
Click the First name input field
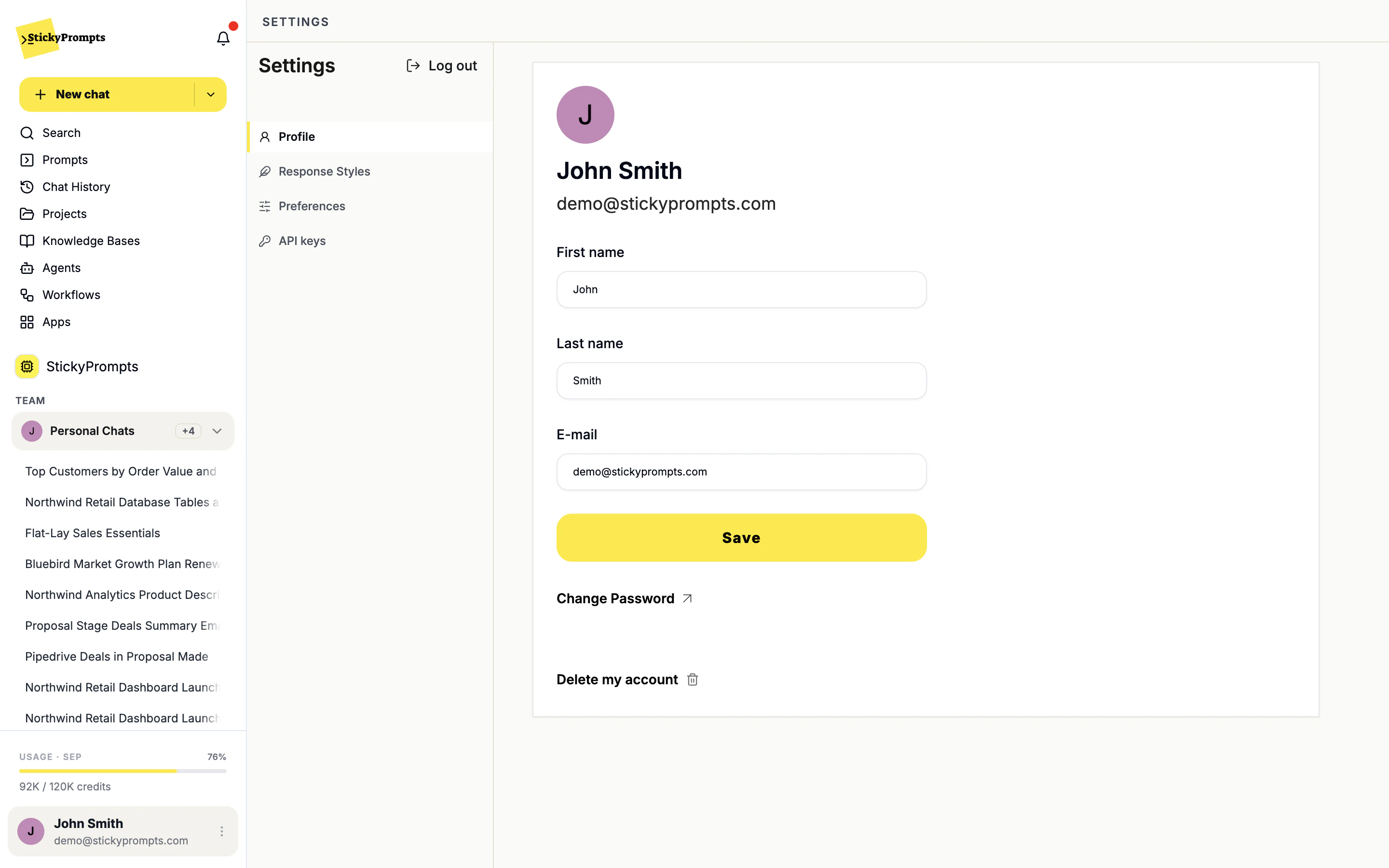(x=741, y=289)
